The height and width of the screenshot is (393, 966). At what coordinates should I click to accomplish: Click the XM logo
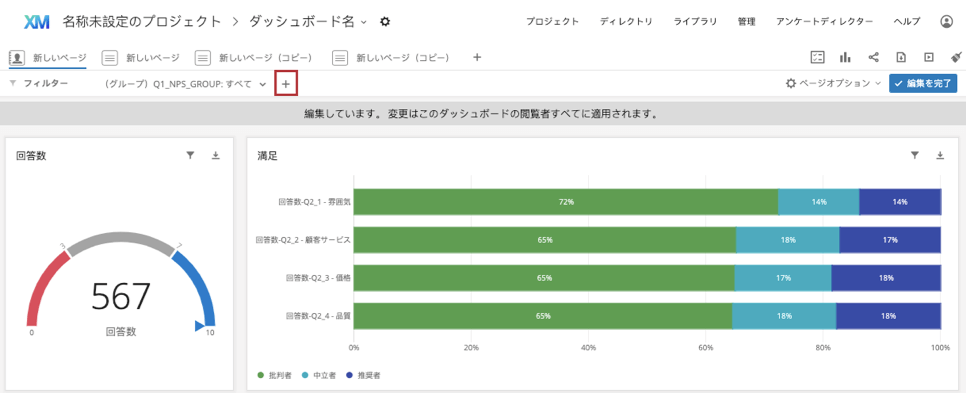36,22
